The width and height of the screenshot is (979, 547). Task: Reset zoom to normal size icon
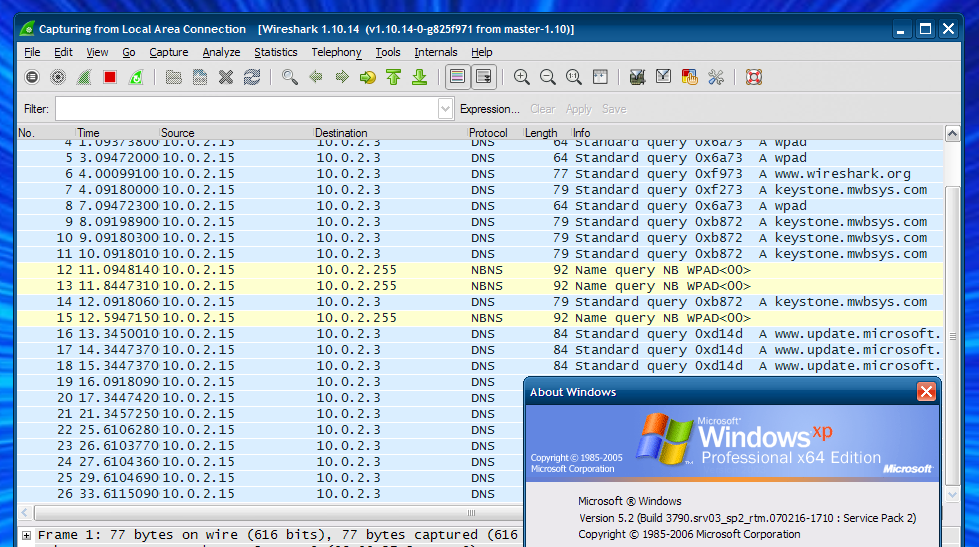[574, 77]
